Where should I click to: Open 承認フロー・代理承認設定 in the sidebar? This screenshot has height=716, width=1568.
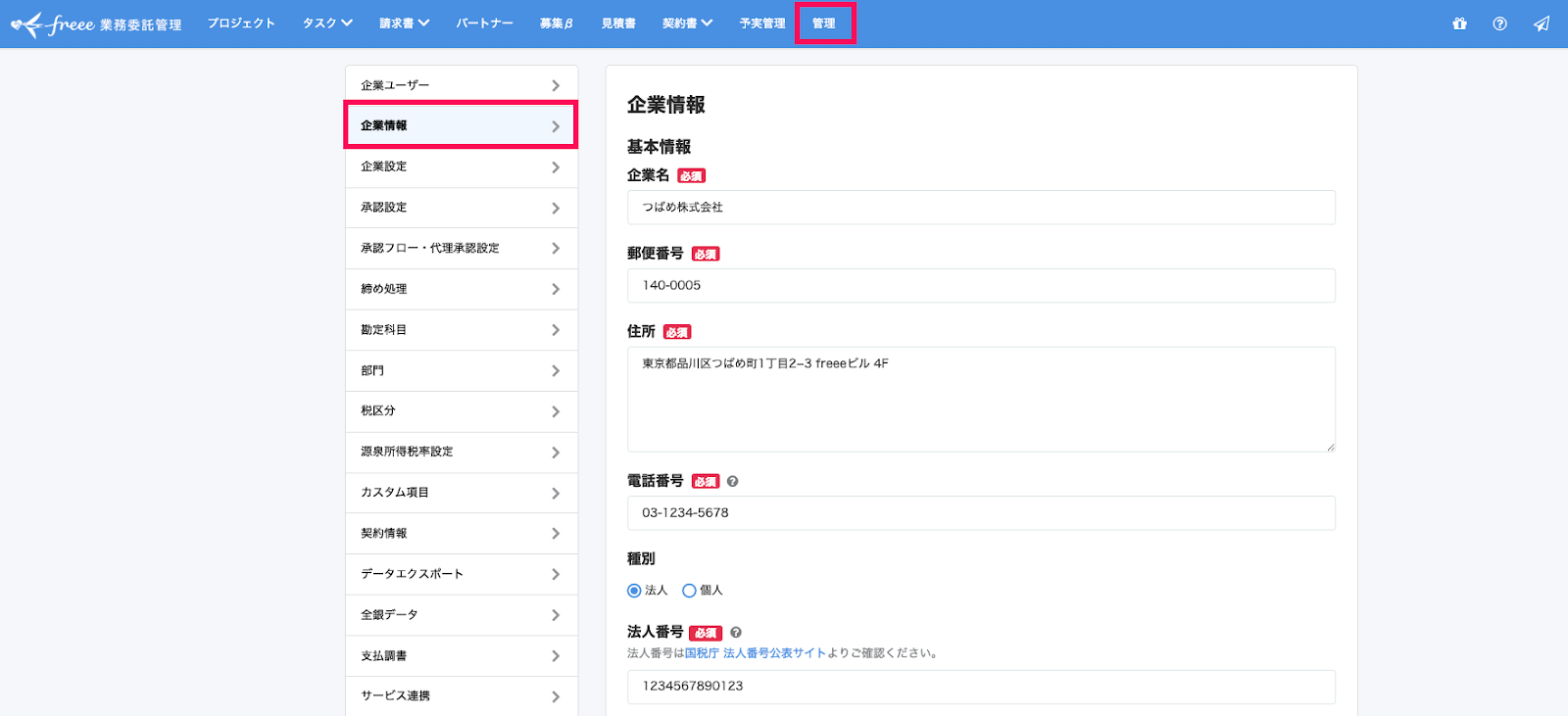click(x=461, y=249)
